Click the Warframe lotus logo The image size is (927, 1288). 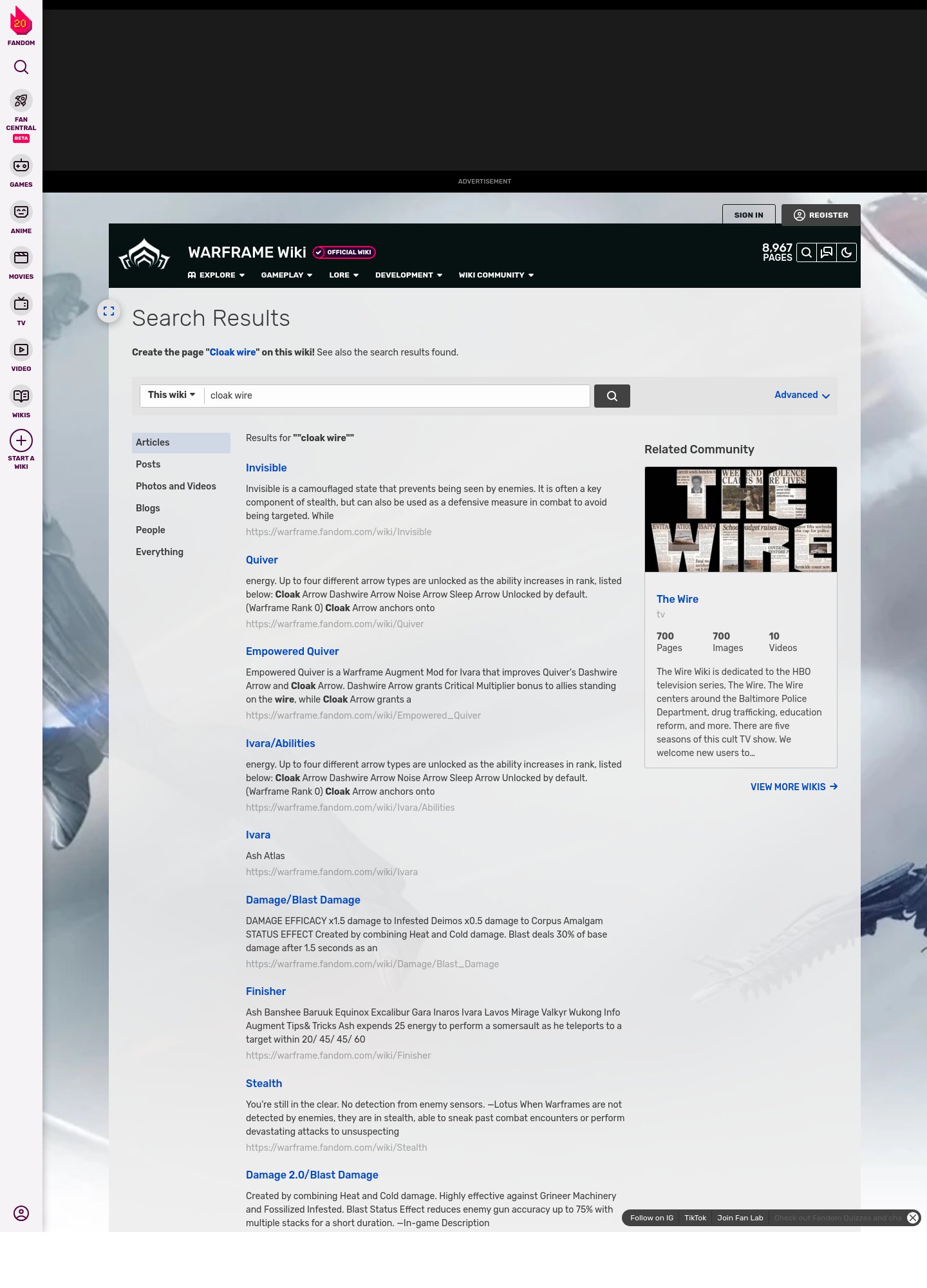[144, 255]
